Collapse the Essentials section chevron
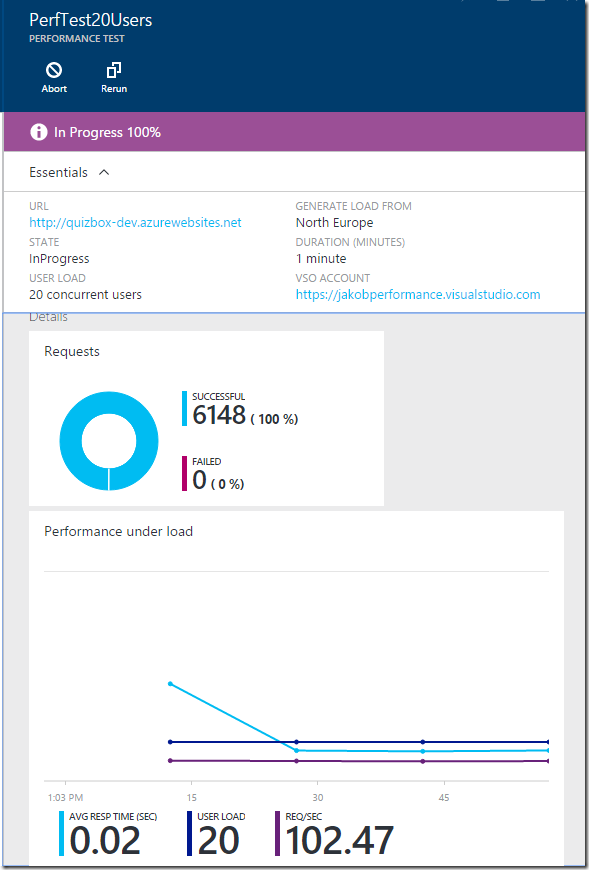The height and width of the screenshot is (870, 589). [x=104, y=173]
